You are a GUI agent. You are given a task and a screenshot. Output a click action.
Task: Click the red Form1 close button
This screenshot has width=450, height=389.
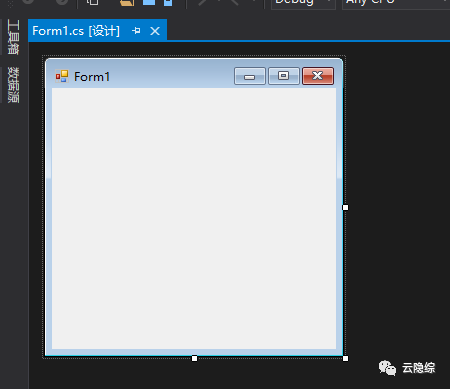318,76
